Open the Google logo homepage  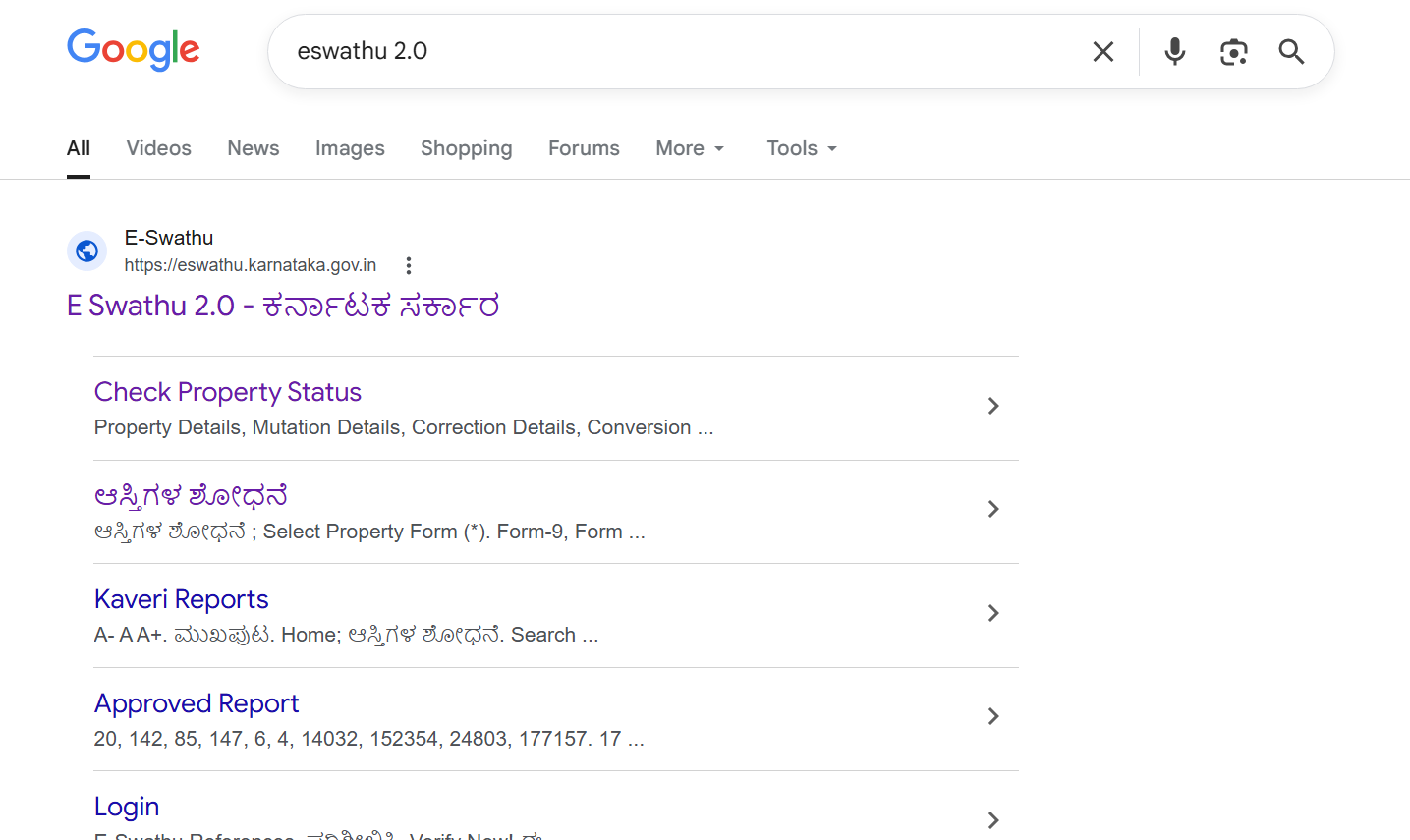point(134,50)
